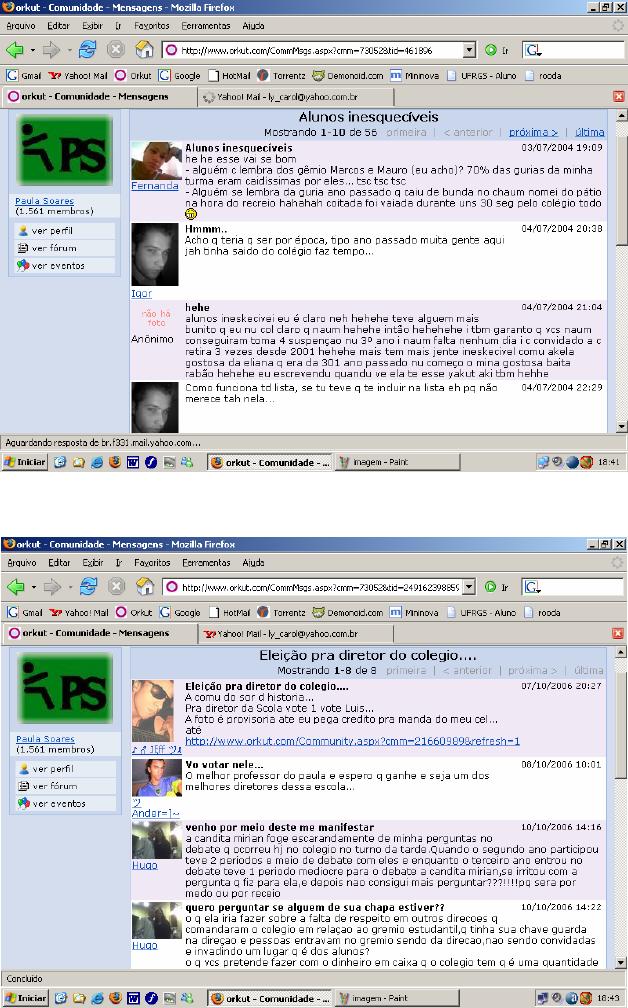Expand the URL history dropdown in the upper window
This screenshot has width=628, height=1008.
[469, 50]
